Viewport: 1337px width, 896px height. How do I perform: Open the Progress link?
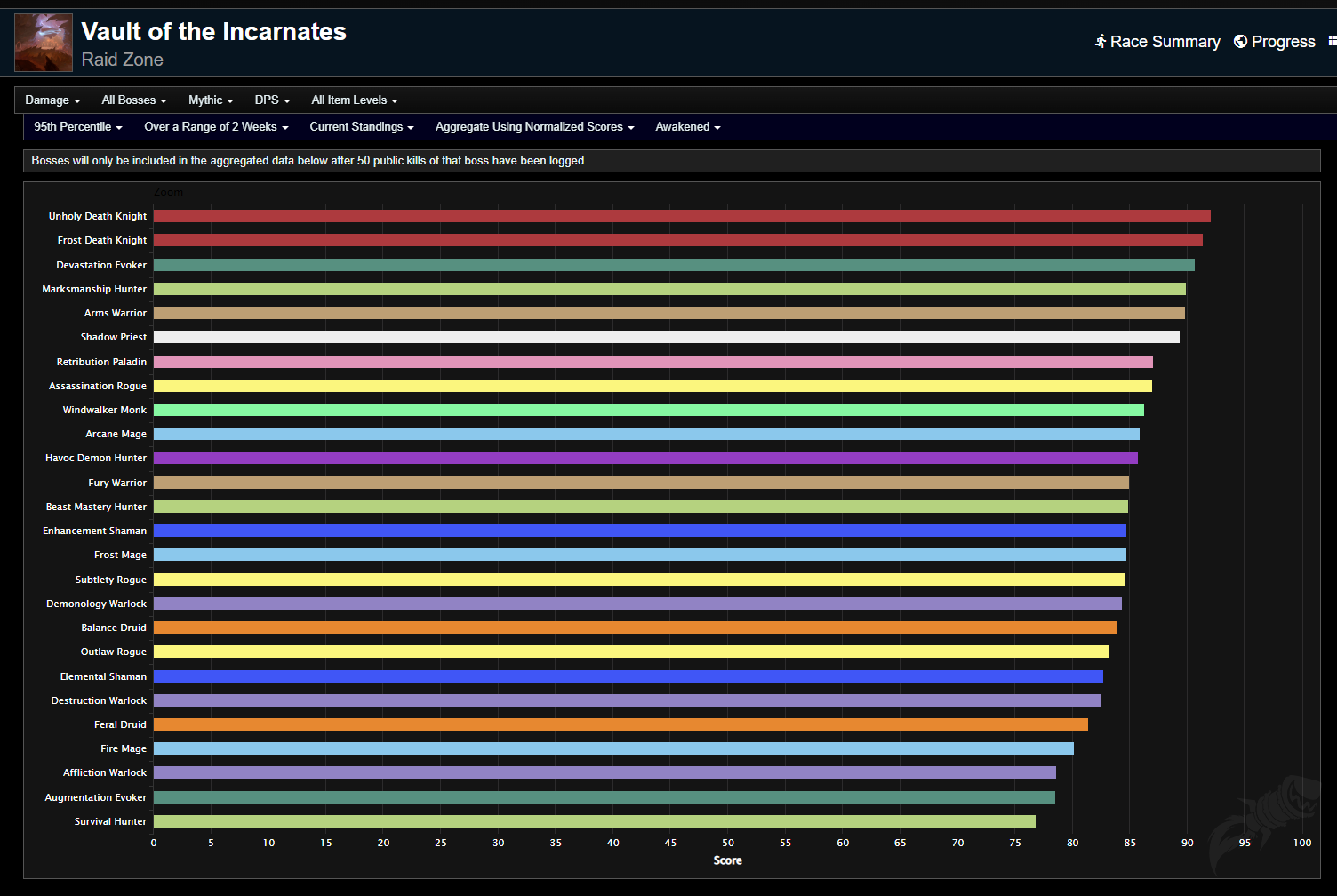point(1283,42)
